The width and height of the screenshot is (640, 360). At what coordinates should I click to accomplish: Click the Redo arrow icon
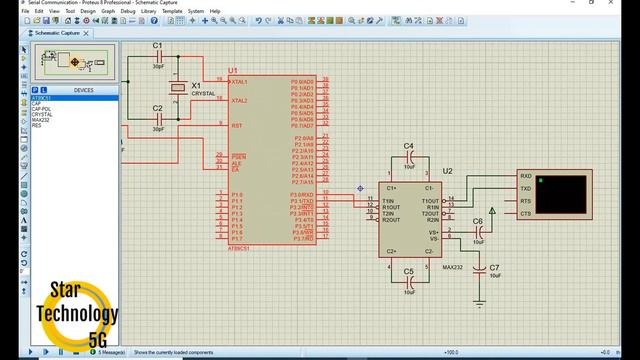pyautogui.click(x=268, y=20)
